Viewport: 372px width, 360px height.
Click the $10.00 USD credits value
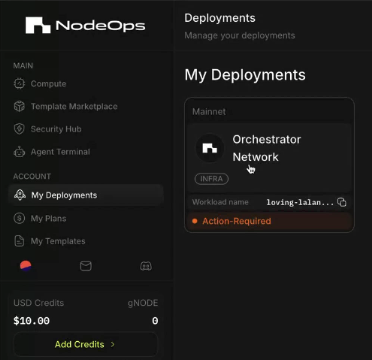(31, 321)
